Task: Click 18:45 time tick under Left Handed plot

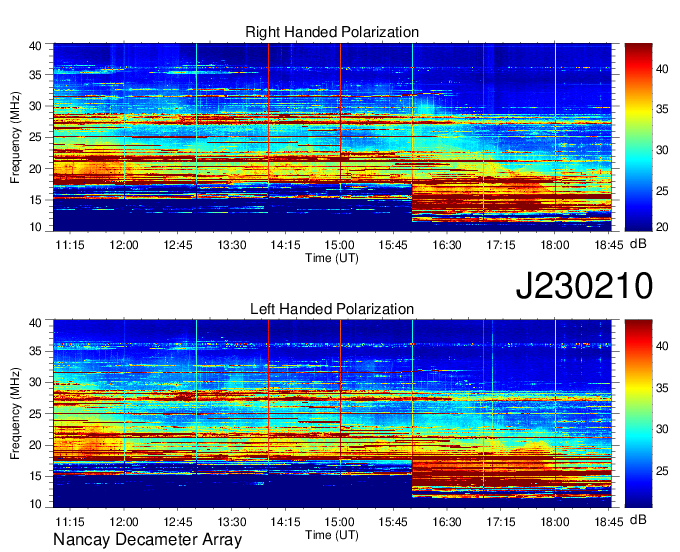Action: [x=608, y=522]
